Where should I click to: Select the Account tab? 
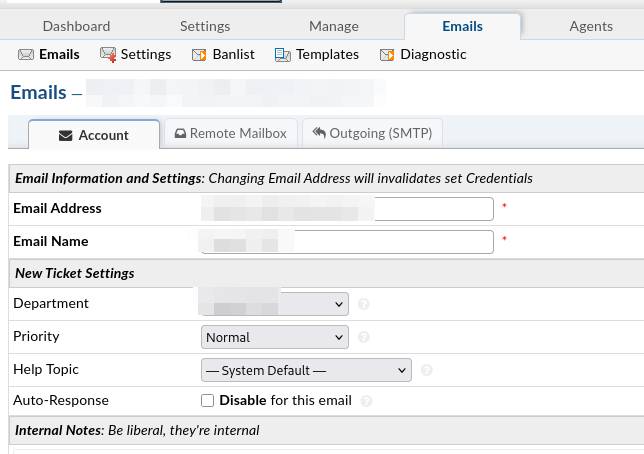pyautogui.click(x=94, y=135)
